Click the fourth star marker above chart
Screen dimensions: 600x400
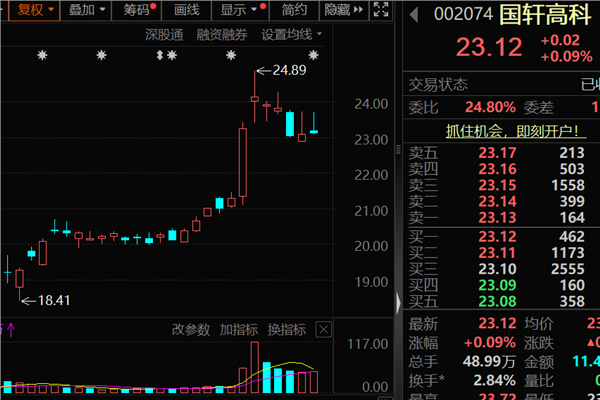click(231, 56)
